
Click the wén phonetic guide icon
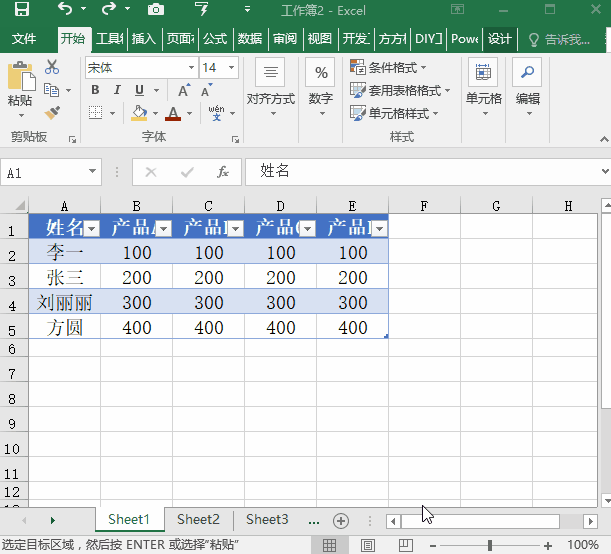pos(216,113)
